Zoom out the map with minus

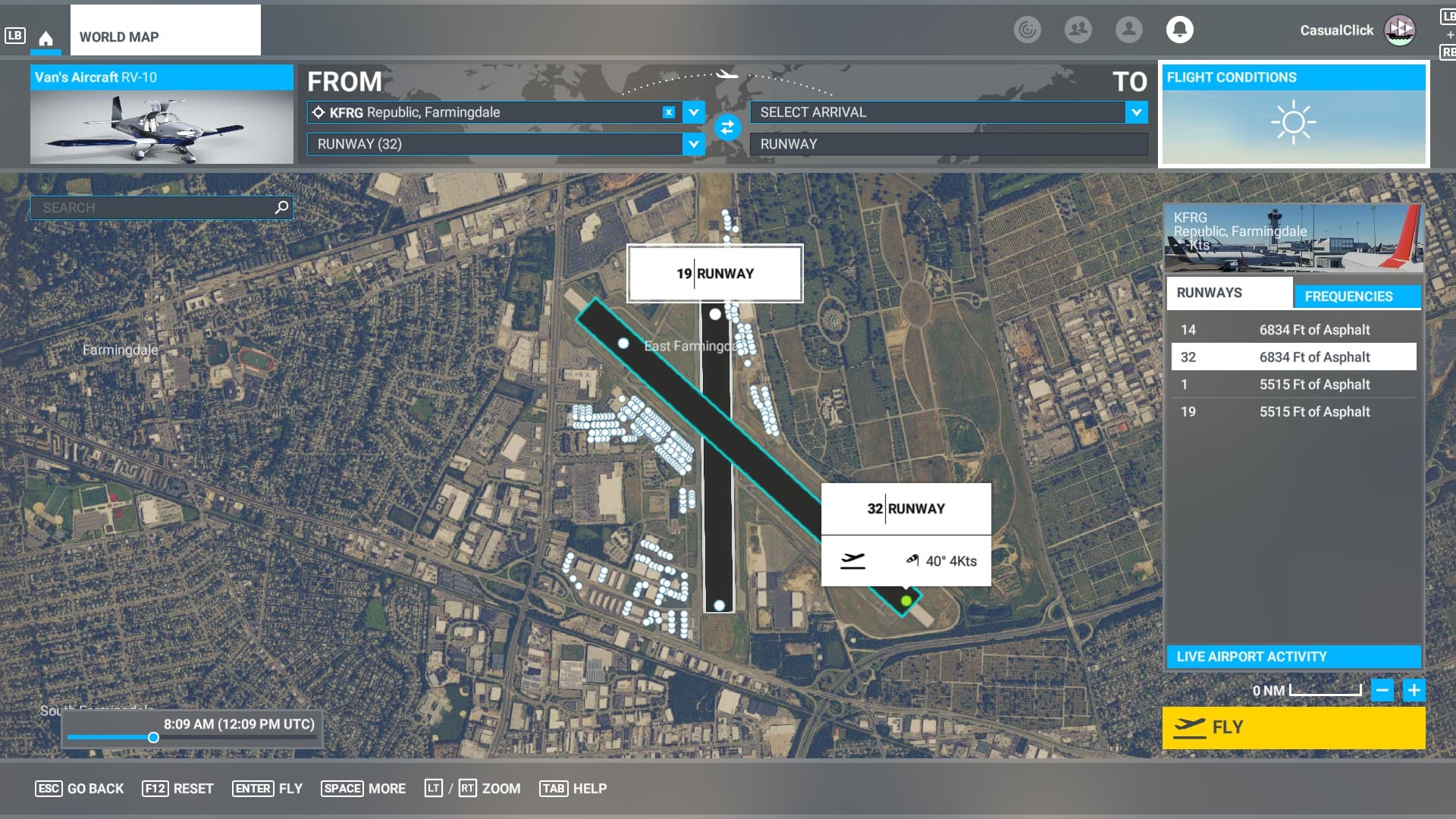(1382, 690)
